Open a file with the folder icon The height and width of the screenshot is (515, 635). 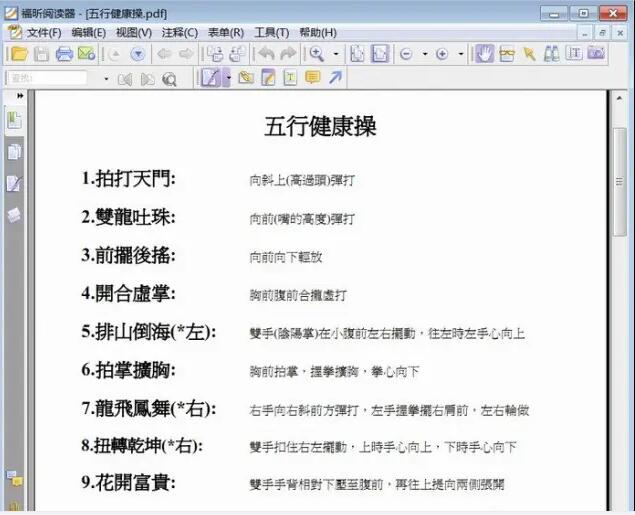[x=19, y=54]
